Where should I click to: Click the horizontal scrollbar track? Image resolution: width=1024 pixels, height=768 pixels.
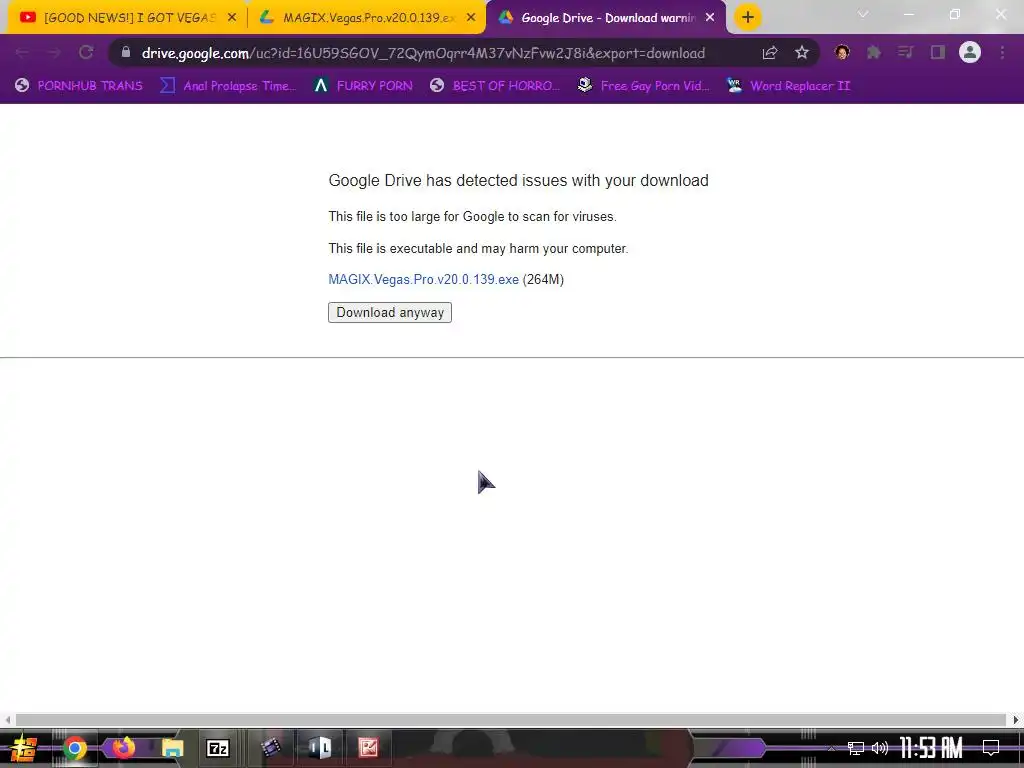coord(511,720)
